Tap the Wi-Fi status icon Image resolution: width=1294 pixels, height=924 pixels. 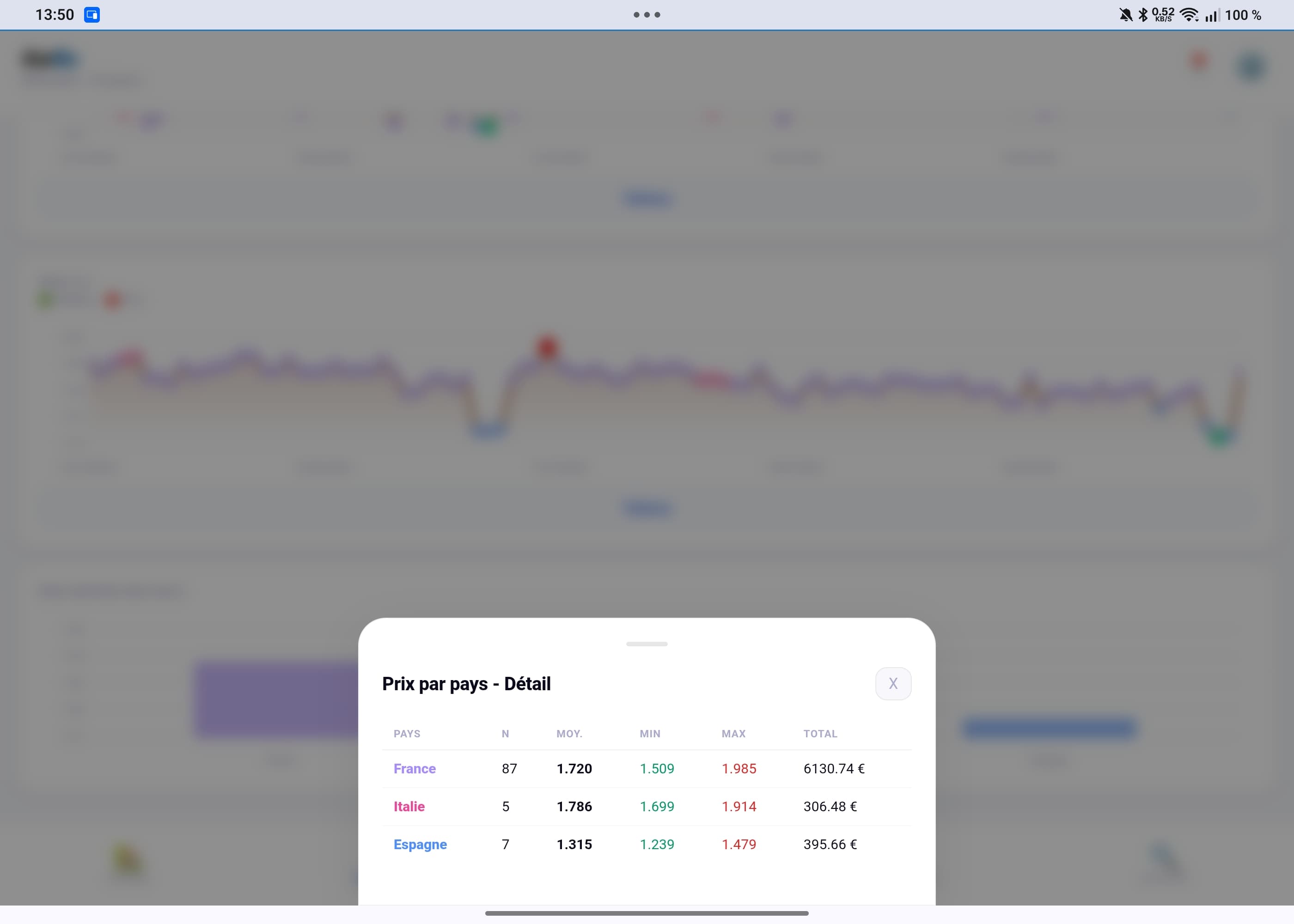click(1189, 15)
